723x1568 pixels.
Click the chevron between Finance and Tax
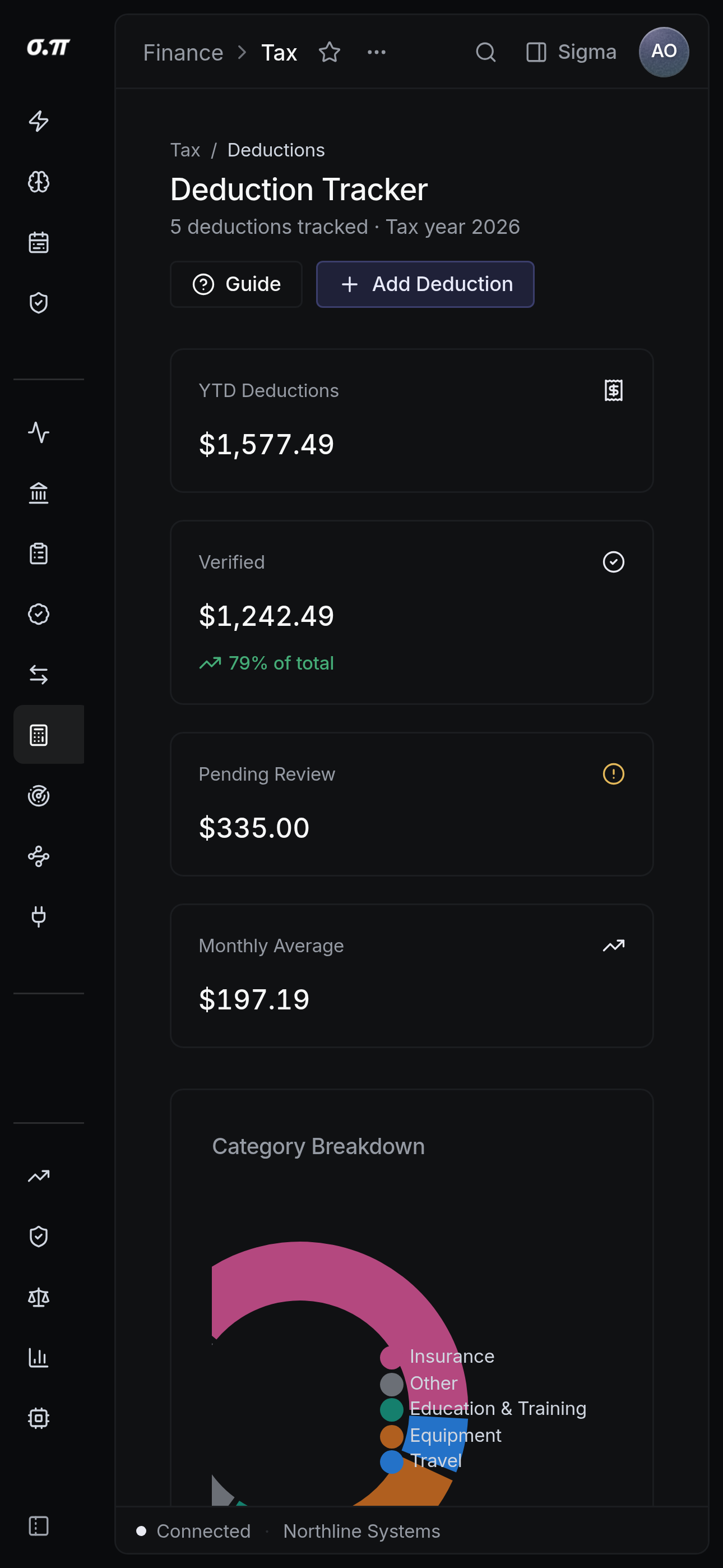coord(242,52)
